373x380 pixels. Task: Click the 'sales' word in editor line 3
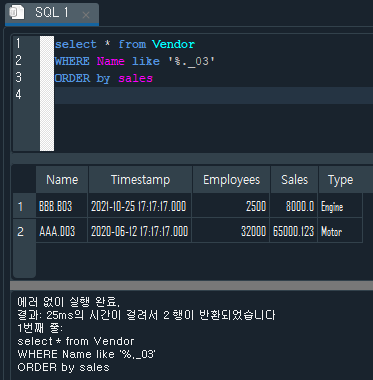tap(136, 78)
